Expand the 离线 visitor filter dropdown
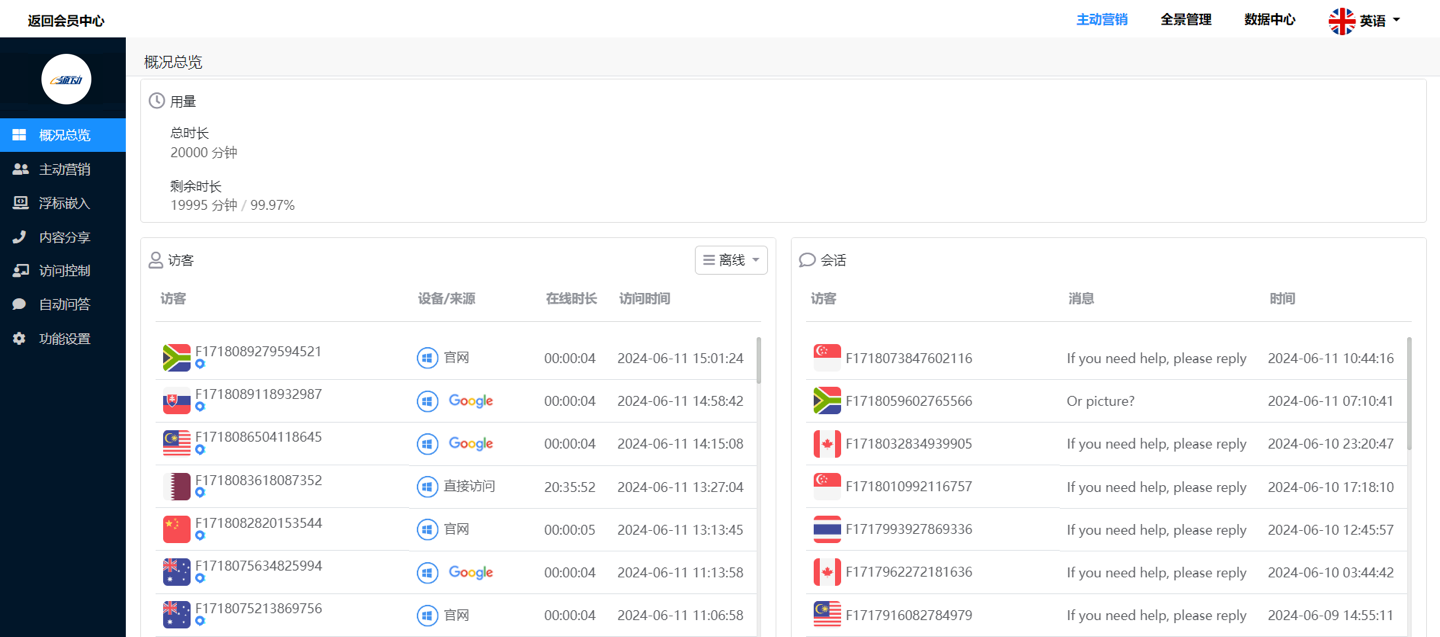Viewport: 1440px width, 637px height. 731,260
